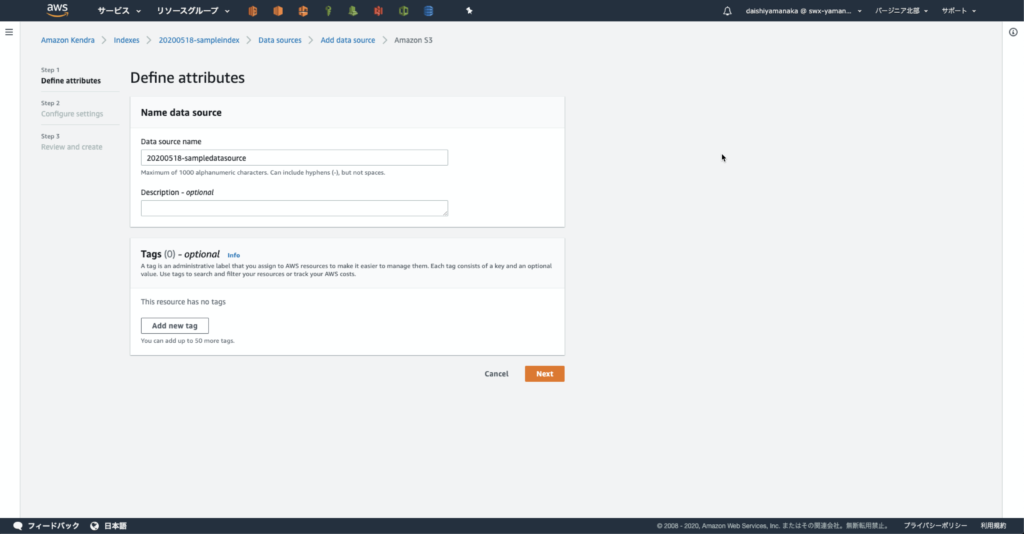Click the blue database service shortcut icon

pos(428,11)
